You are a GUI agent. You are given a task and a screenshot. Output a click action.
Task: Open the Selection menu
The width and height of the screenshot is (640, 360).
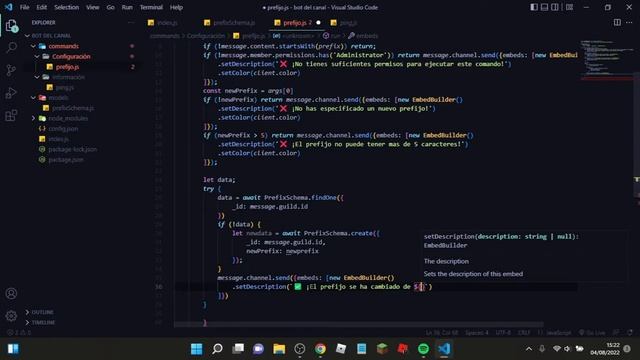pyautogui.click(x=67, y=7)
